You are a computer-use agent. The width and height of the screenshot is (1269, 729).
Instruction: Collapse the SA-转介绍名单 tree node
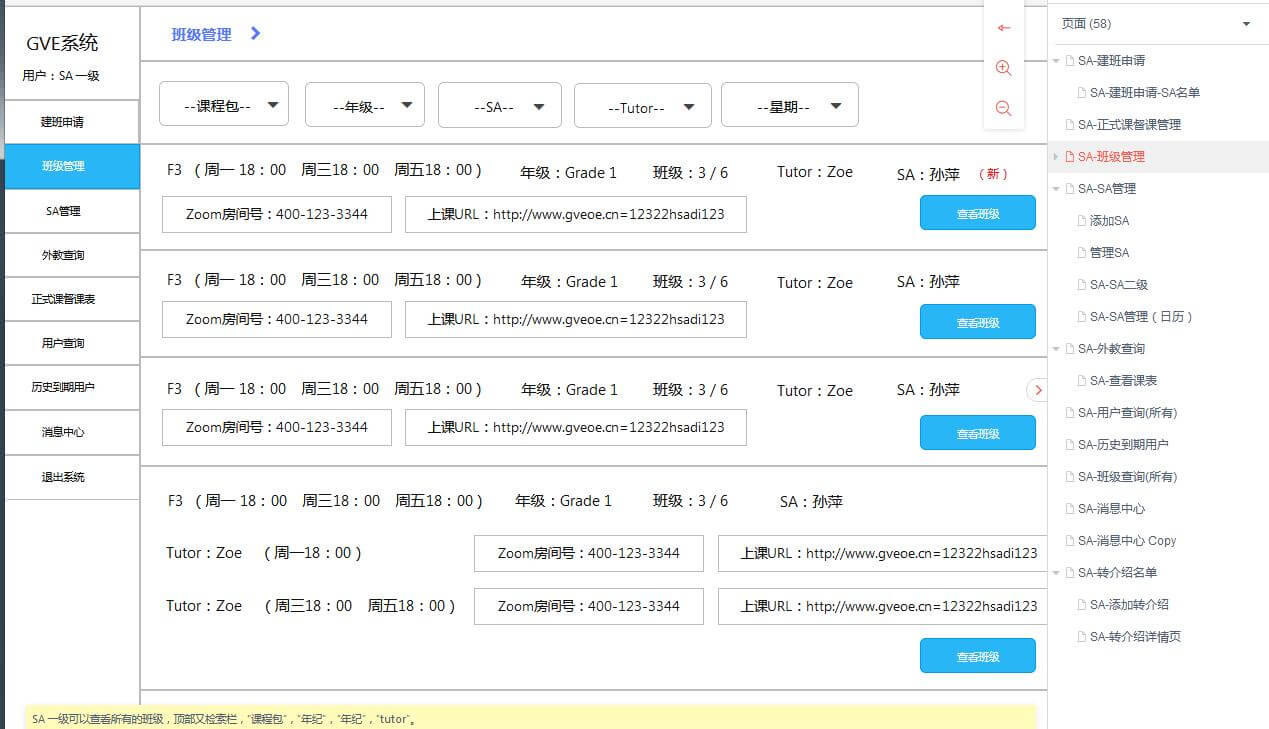point(1056,573)
